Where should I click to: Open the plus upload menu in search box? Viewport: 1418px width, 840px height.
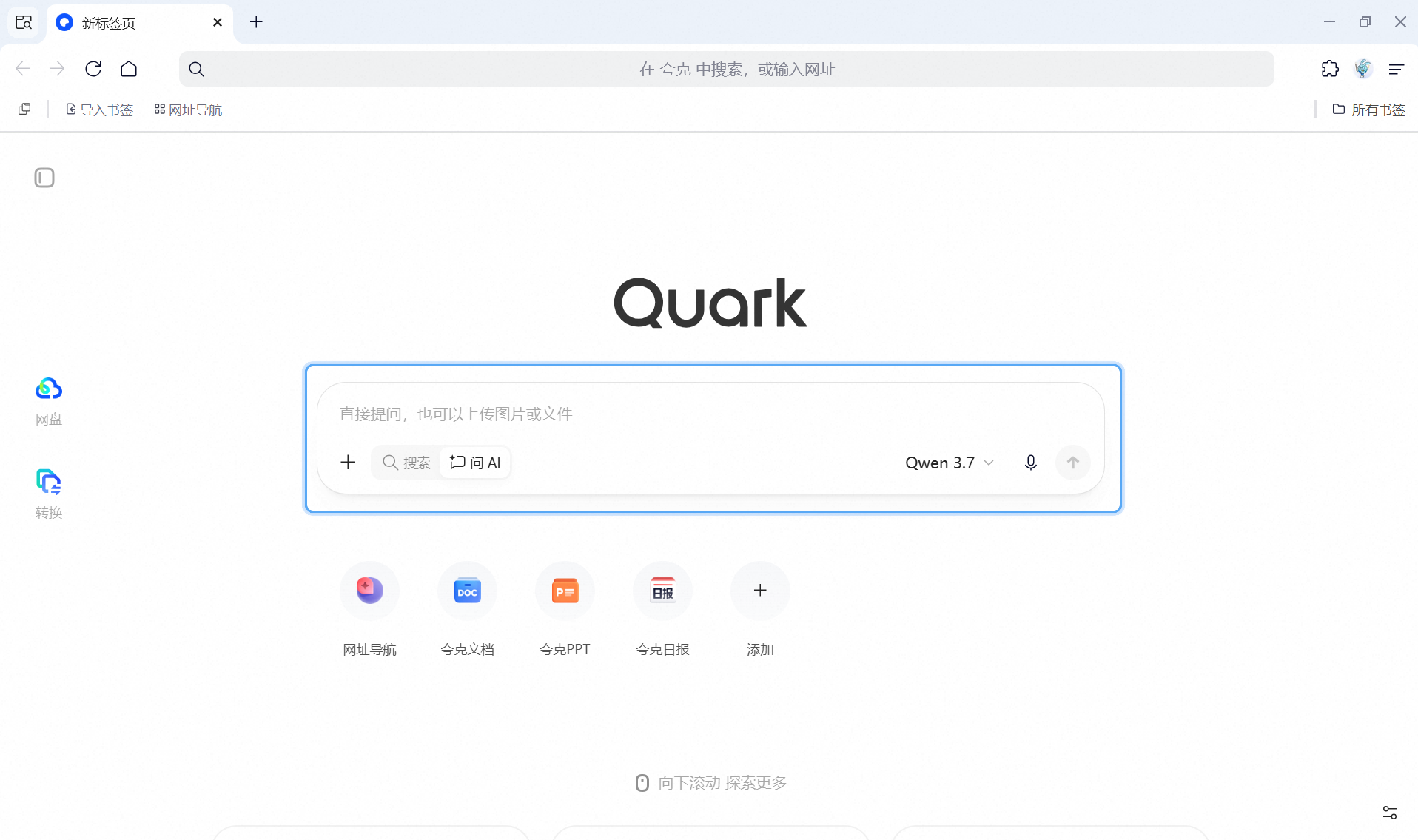coord(348,463)
